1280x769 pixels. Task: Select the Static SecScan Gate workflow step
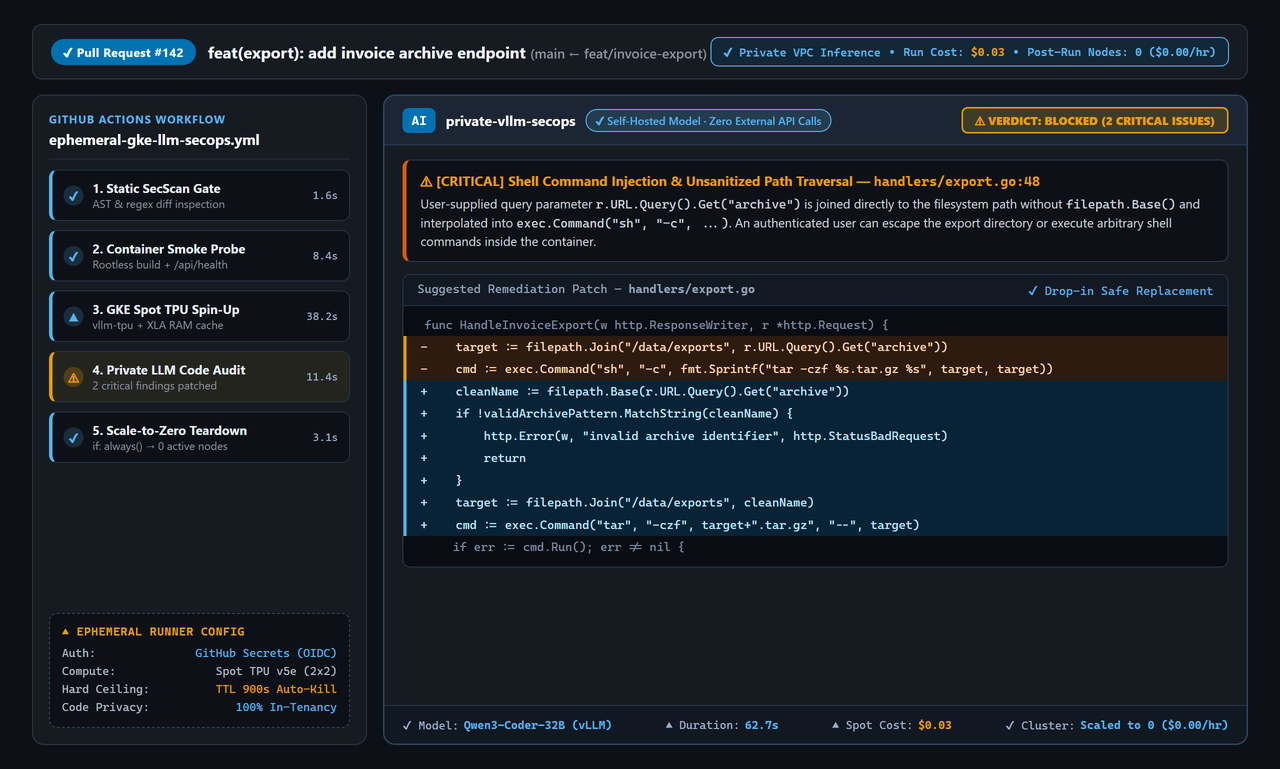tap(200, 196)
